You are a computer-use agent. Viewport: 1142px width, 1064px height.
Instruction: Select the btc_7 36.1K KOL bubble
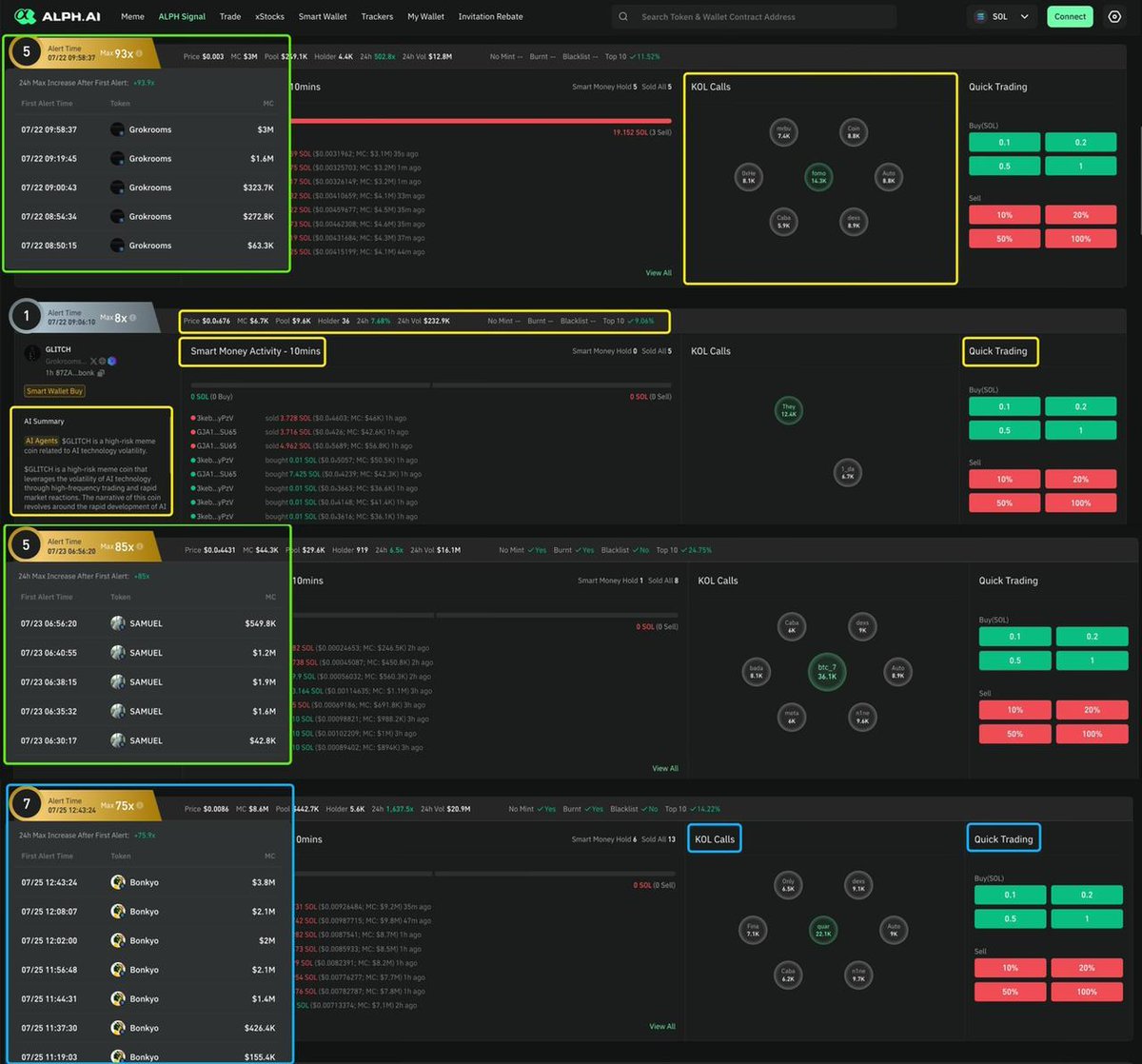point(827,672)
